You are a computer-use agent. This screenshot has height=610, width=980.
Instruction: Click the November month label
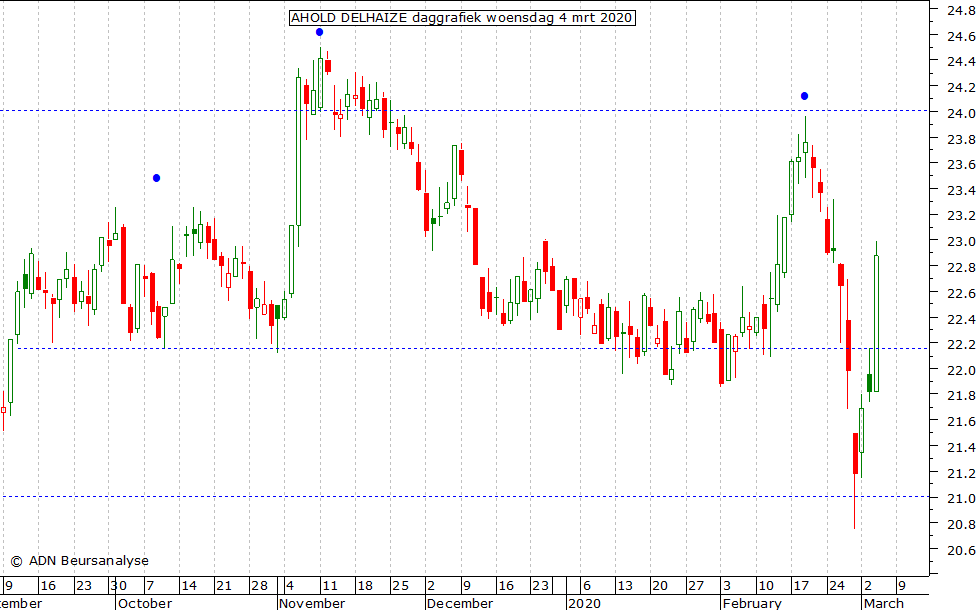[x=312, y=603]
